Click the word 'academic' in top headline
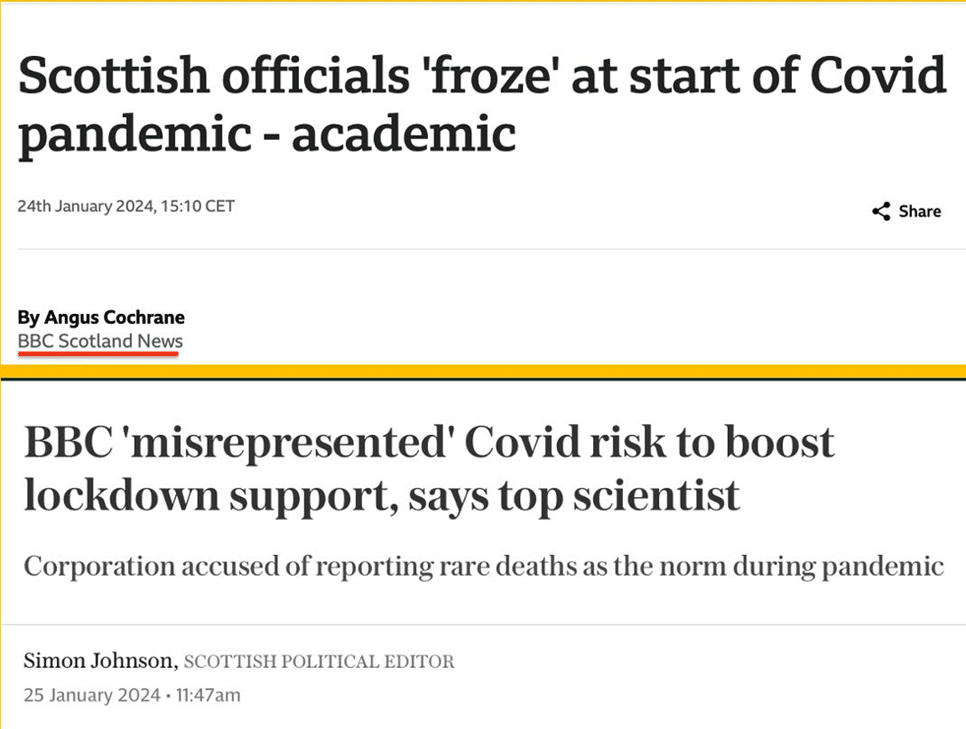966x729 pixels. 404,133
